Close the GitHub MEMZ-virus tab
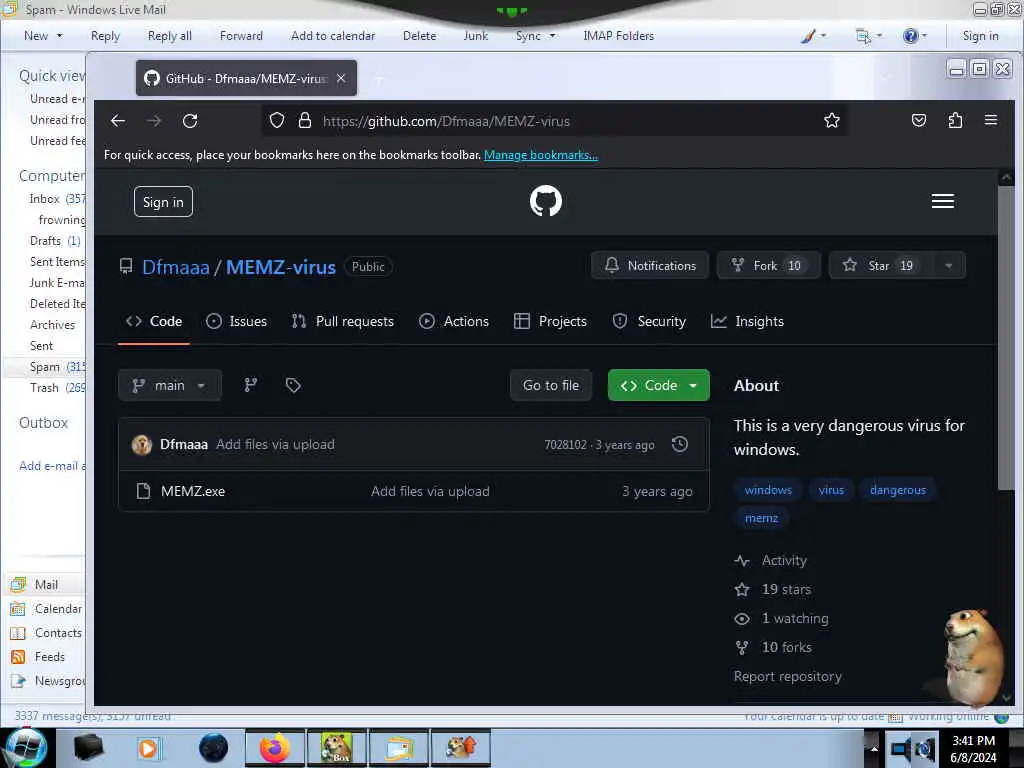This screenshot has width=1024, height=768. click(341, 78)
